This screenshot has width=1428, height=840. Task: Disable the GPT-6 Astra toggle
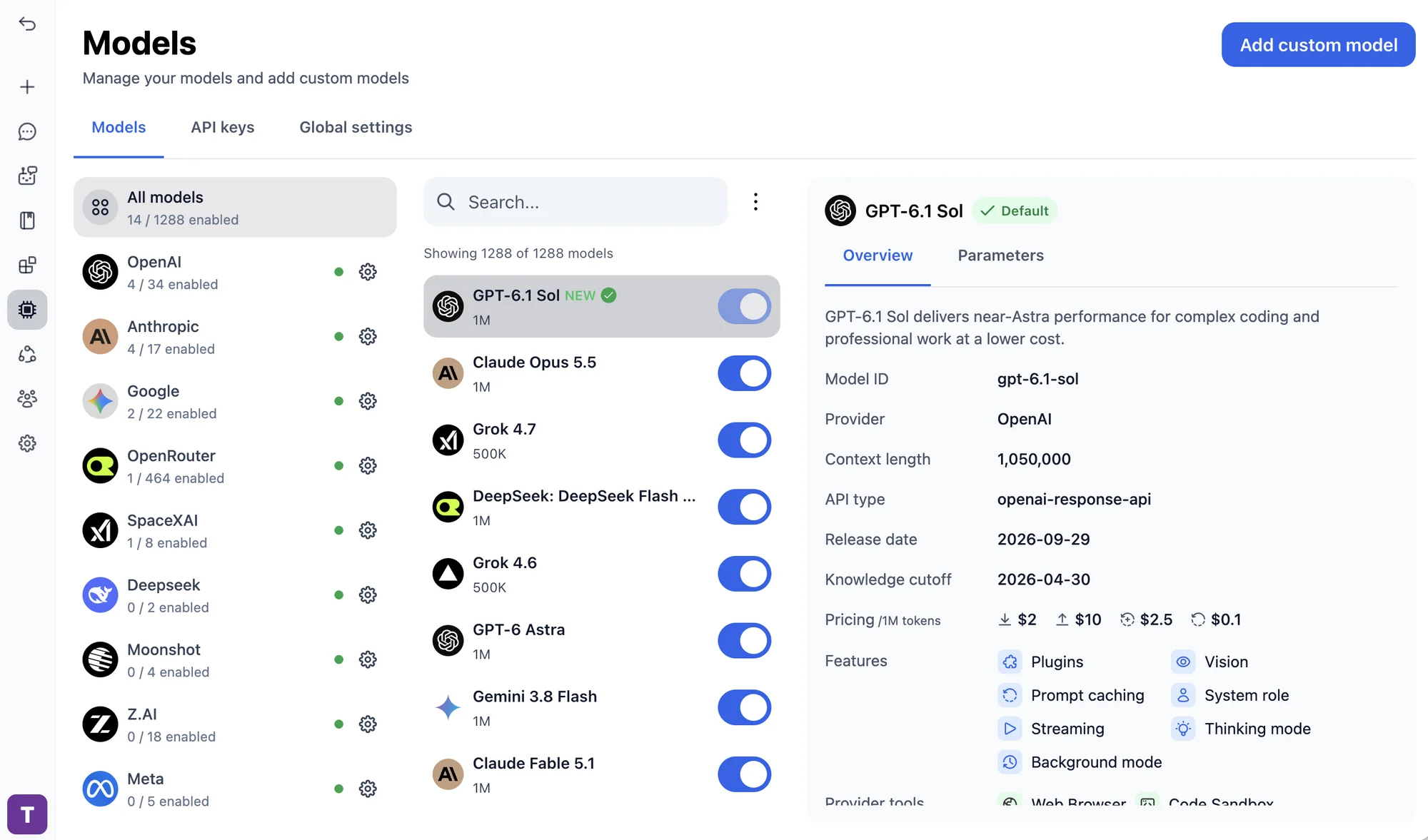tap(744, 641)
